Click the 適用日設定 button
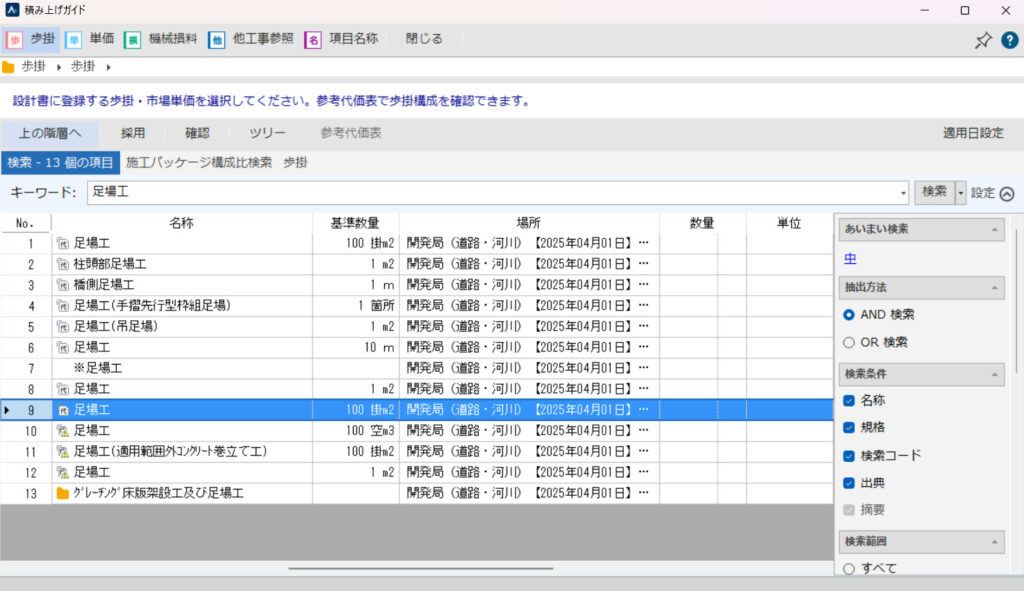This screenshot has width=1024, height=591. [x=972, y=133]
